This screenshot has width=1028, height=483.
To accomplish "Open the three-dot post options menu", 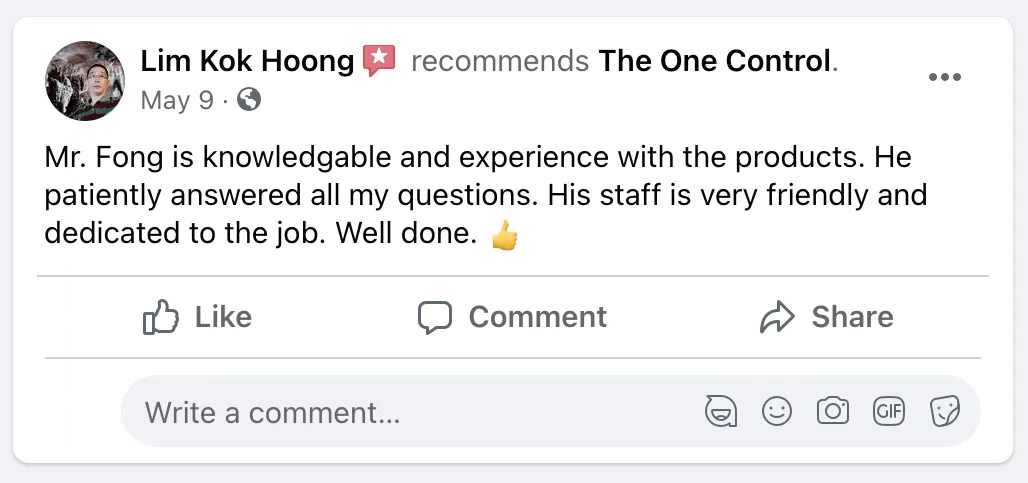I will pos(944,78).
